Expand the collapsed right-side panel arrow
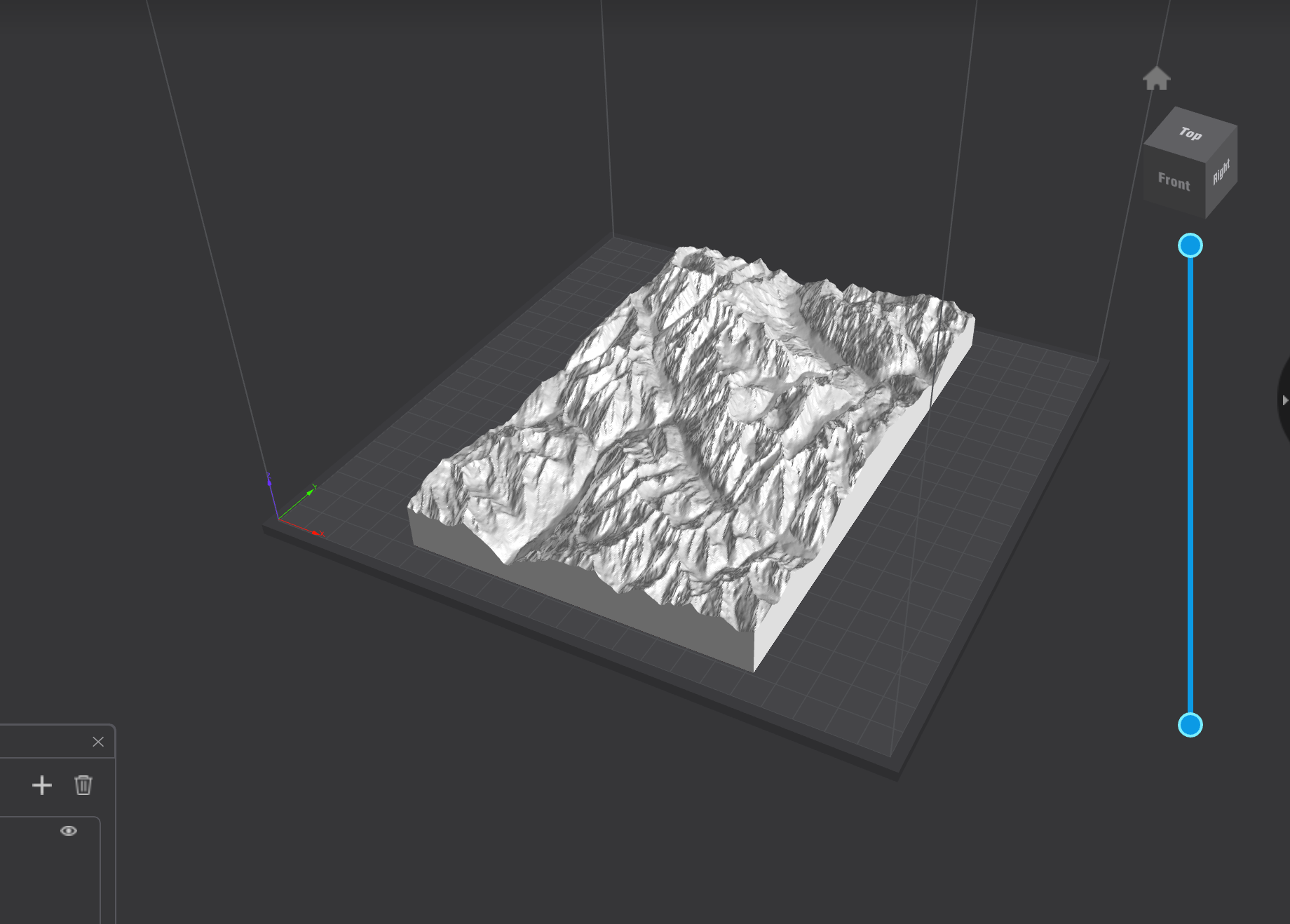The height and width of the screenshot is (924, 1290). 1284,400
